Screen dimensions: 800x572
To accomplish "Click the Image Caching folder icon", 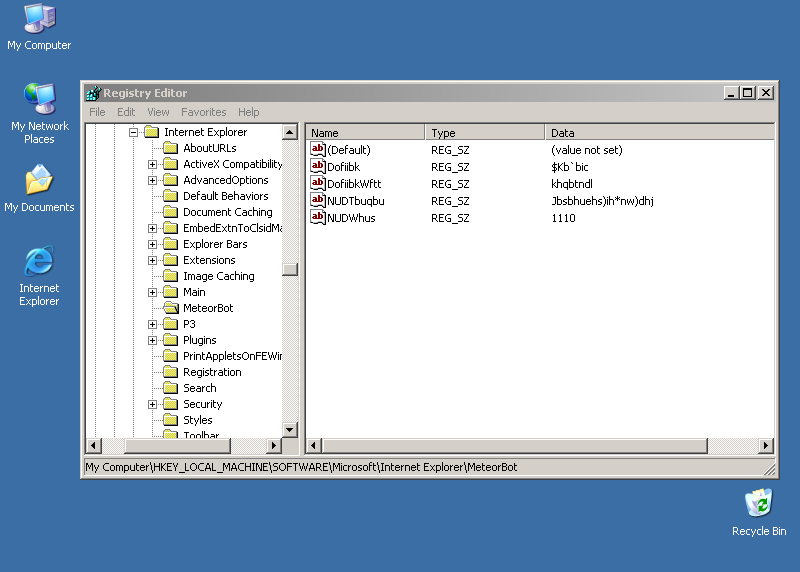I will (170, 276).
